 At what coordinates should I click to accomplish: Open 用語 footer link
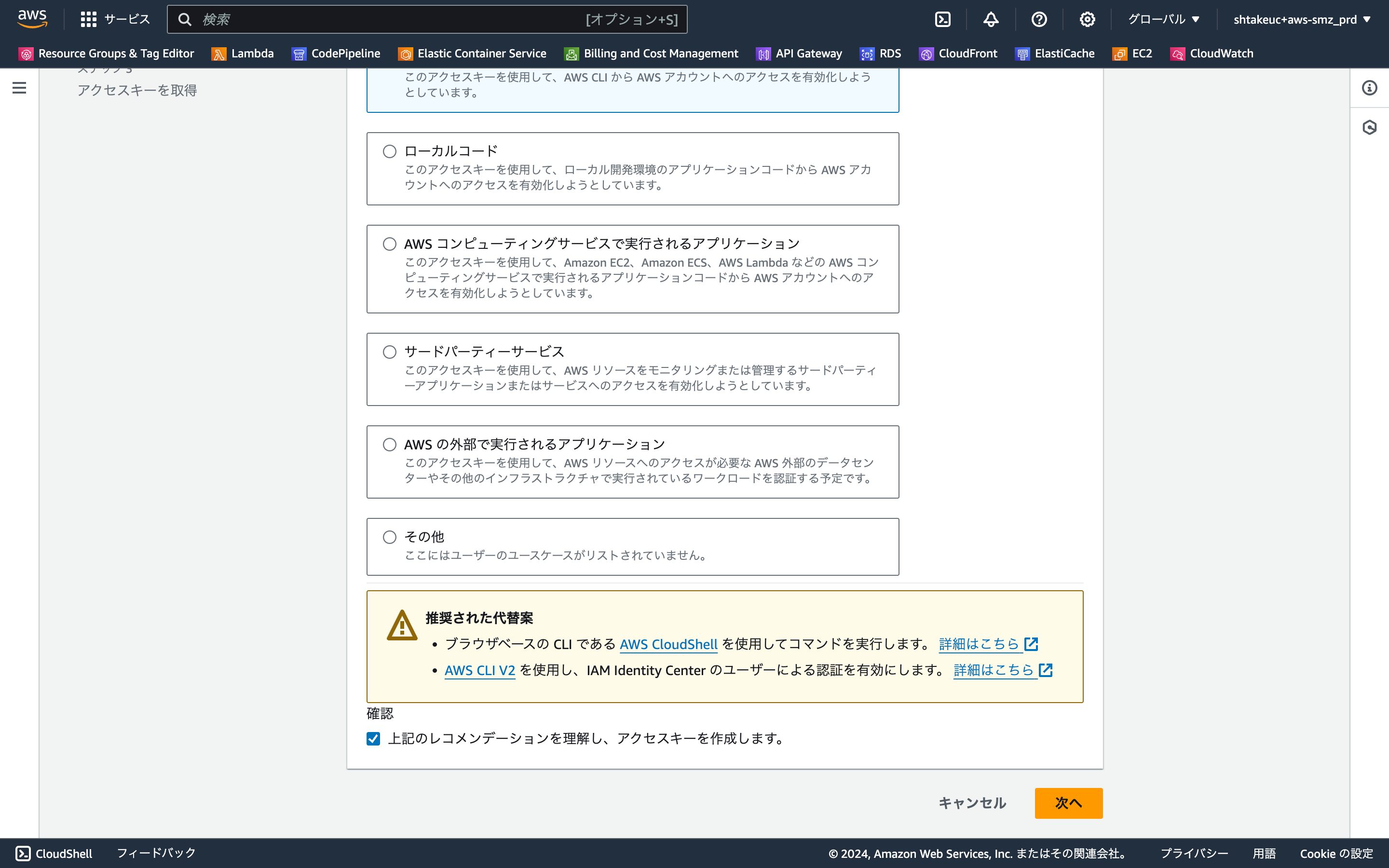coord(1264,854)
